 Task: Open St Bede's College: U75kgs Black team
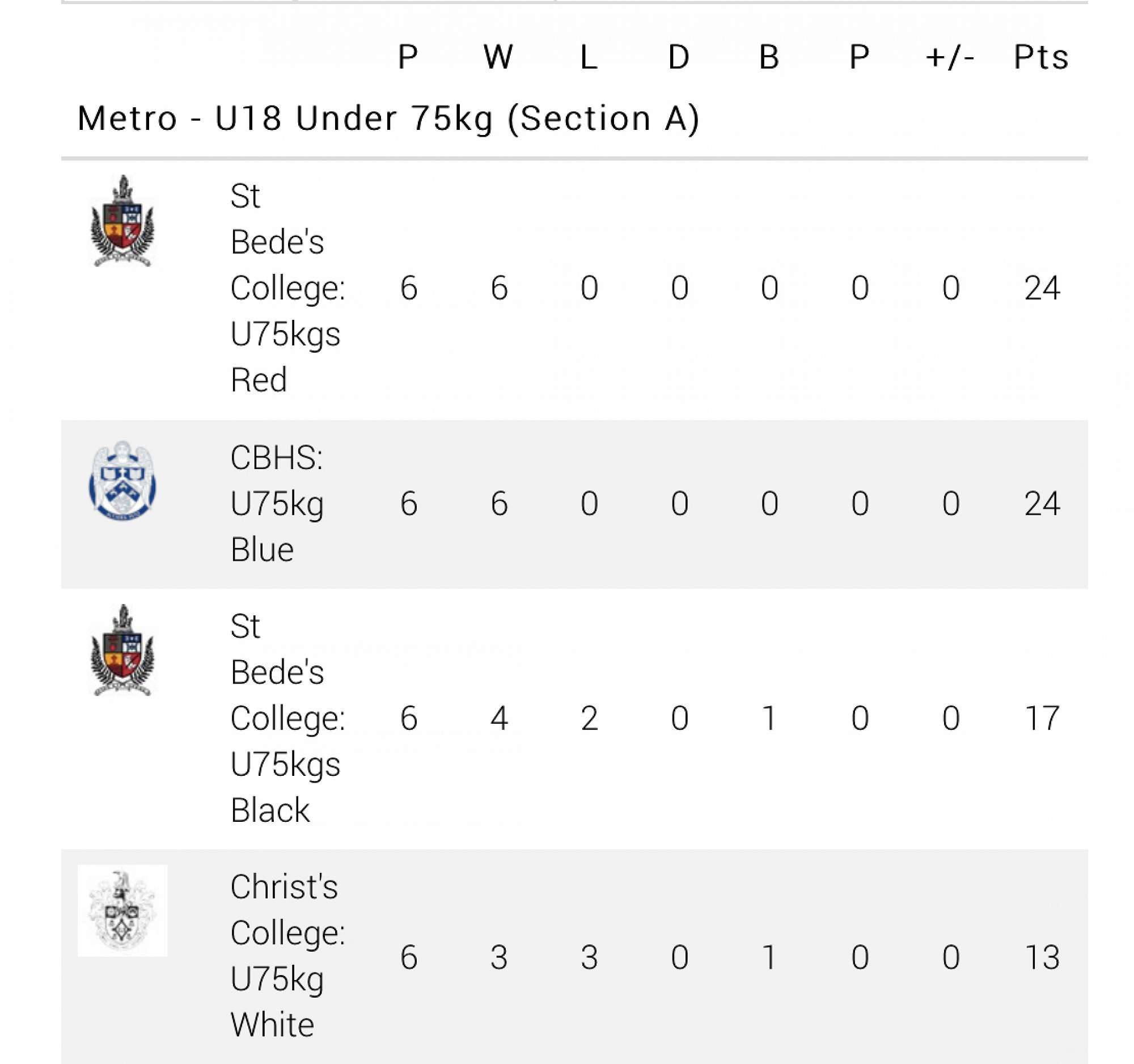[287, 717]
